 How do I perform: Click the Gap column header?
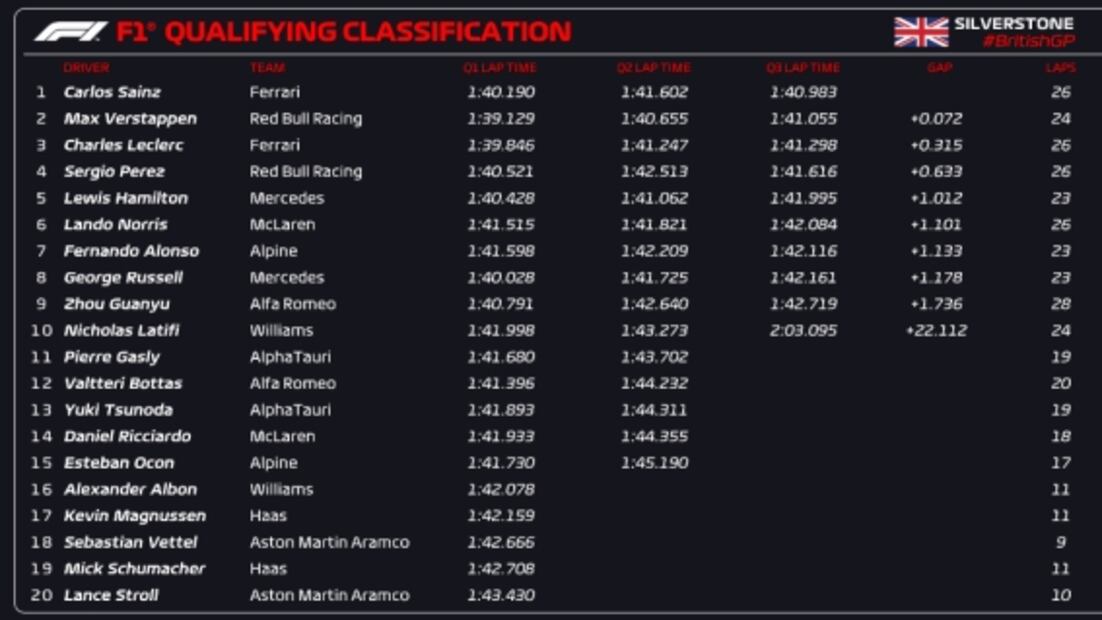pos(939,68)
